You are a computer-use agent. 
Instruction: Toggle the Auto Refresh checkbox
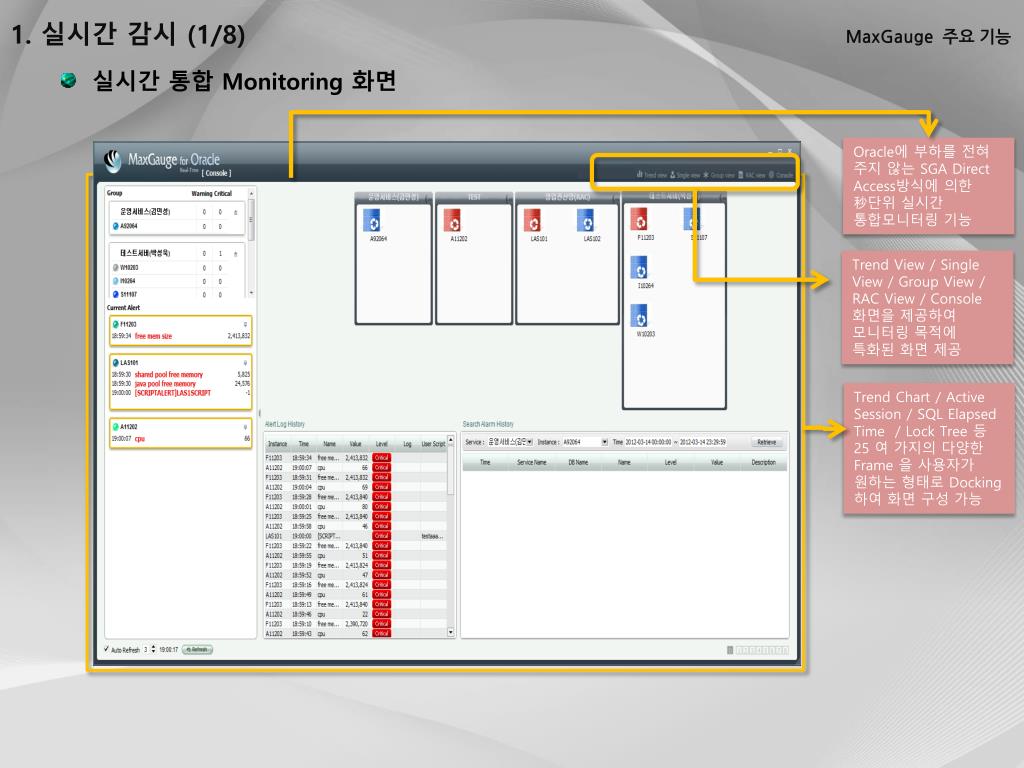coord(106,649)
